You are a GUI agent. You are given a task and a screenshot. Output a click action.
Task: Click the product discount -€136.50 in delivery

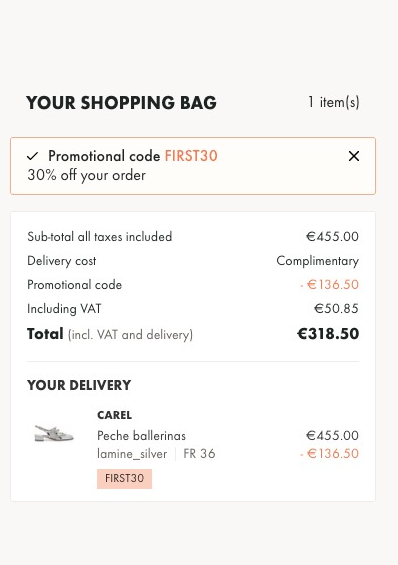(x=329, y=454)
